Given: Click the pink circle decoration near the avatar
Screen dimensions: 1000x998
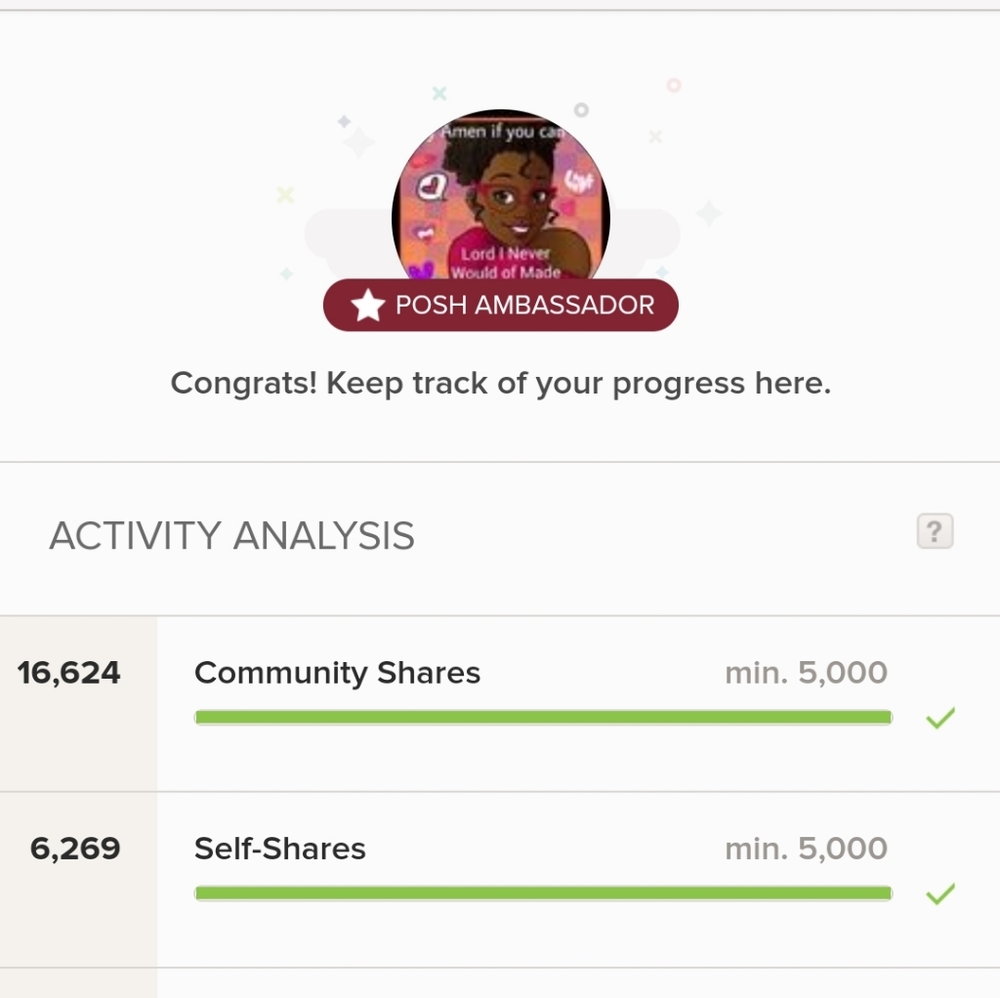Looking at the screenshot, I should (x=673, y=85).
